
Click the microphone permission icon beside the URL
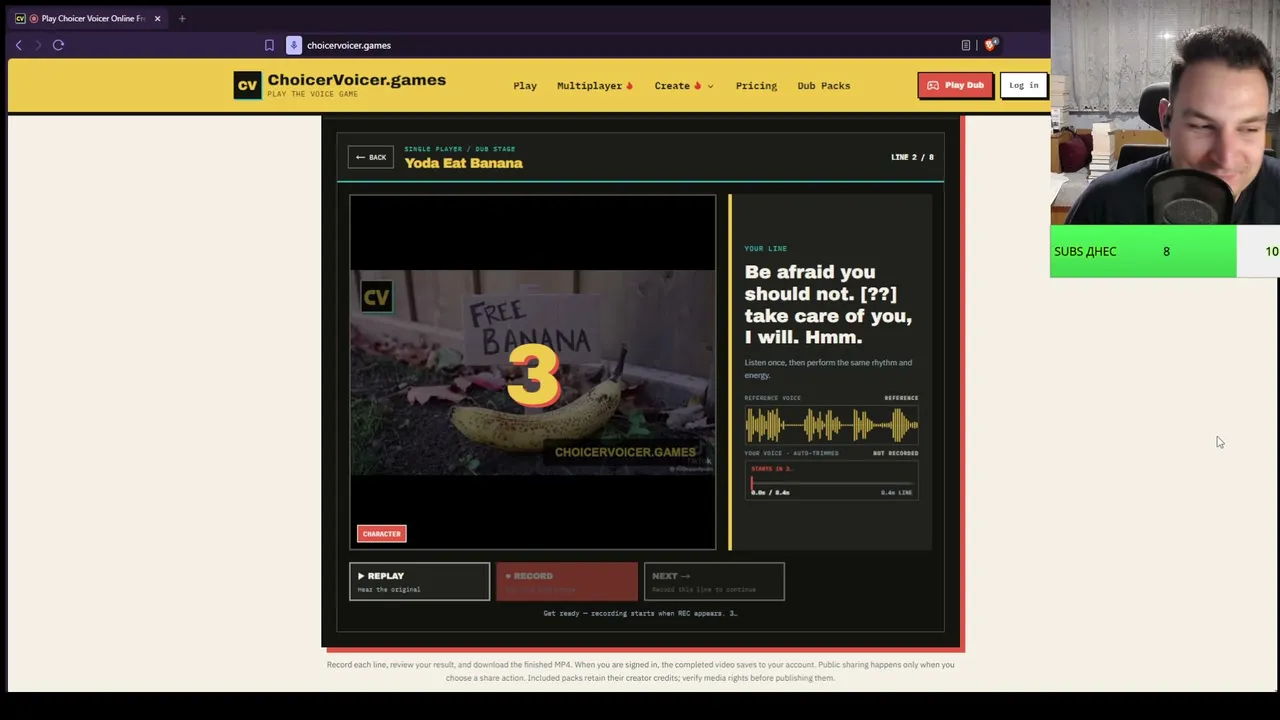coord(294,45)
